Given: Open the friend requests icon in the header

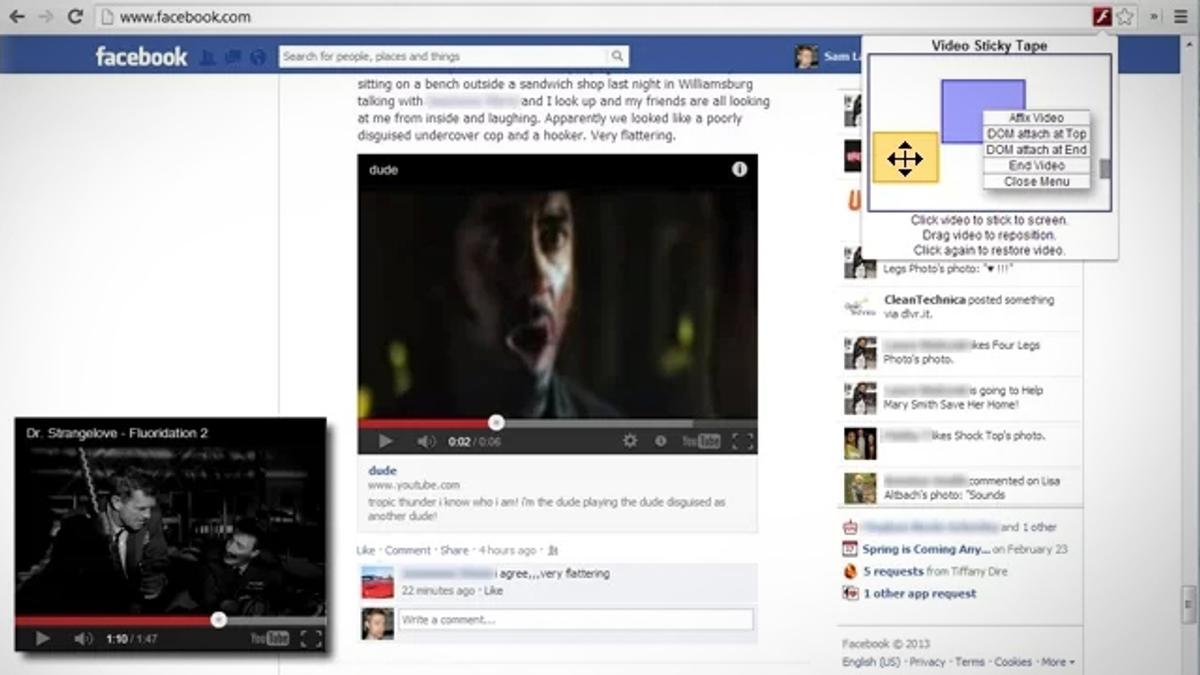Looking at the screenshot, I should [209, 57].
